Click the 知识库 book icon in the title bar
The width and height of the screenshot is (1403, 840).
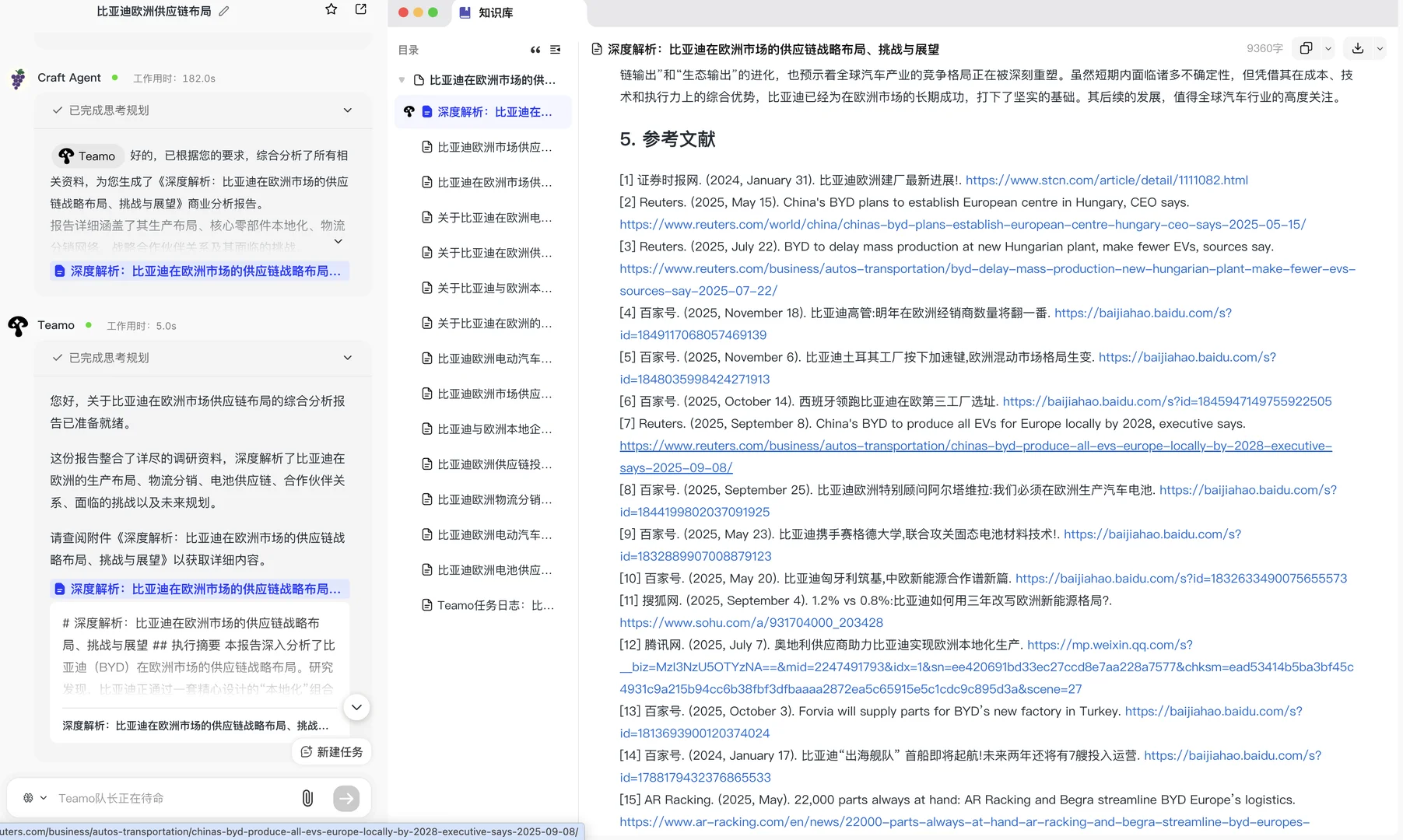tap(465, 12)
